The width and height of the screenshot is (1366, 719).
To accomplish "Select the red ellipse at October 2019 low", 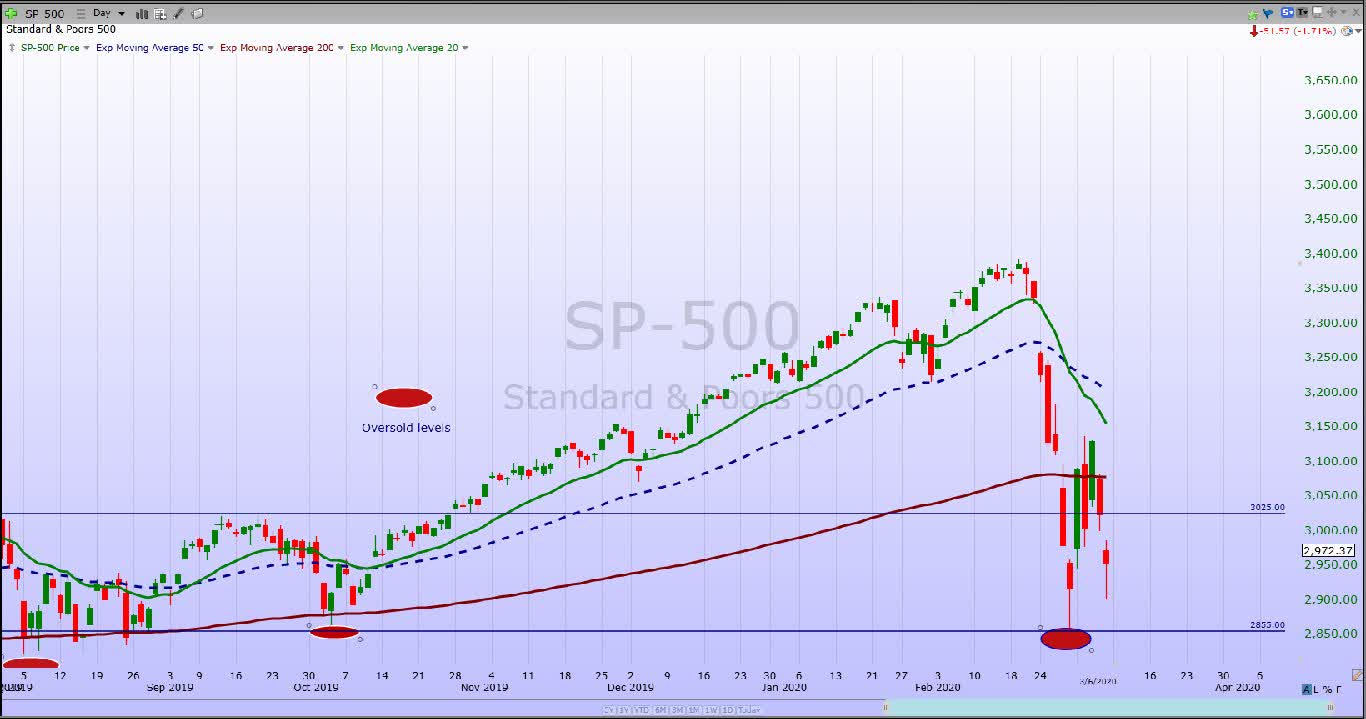I will click(334, 632).
